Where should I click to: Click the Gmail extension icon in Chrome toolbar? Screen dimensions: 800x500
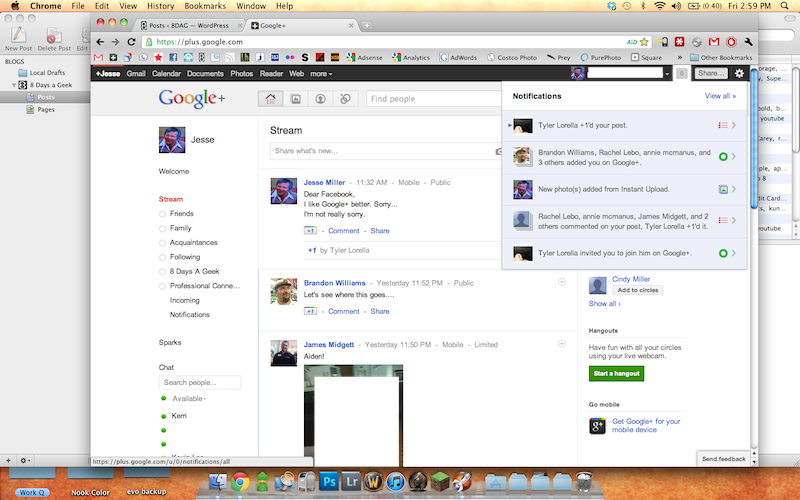pos(714,42)
